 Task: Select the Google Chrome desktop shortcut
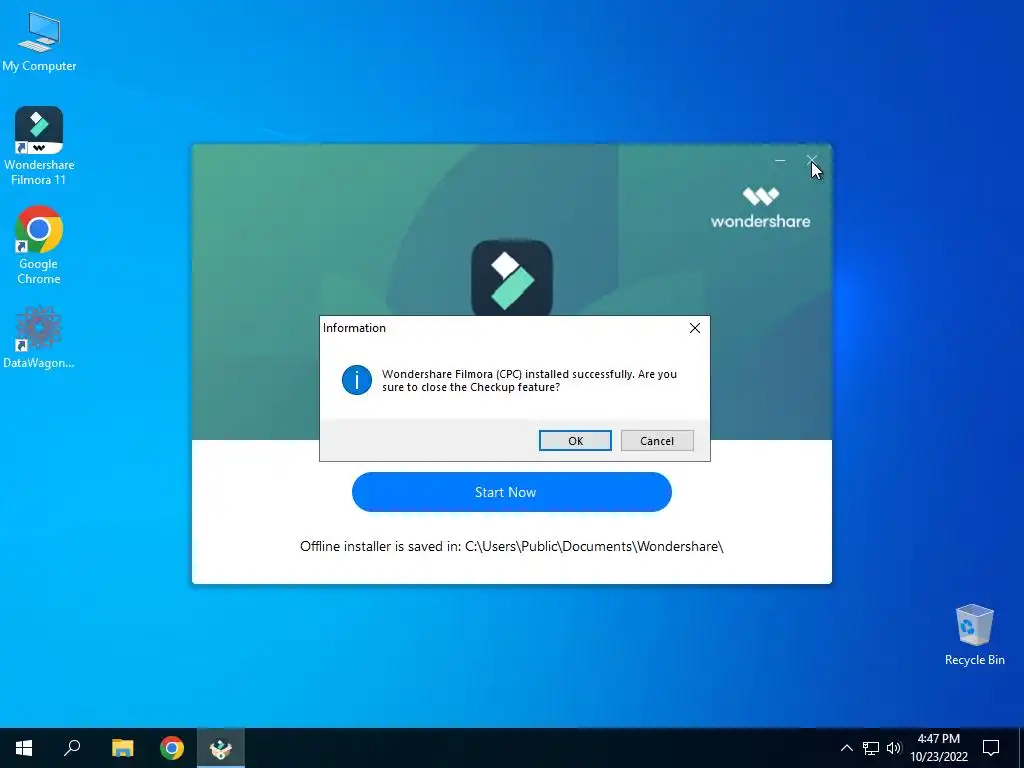pyautogui.click(x=39, y=245)
